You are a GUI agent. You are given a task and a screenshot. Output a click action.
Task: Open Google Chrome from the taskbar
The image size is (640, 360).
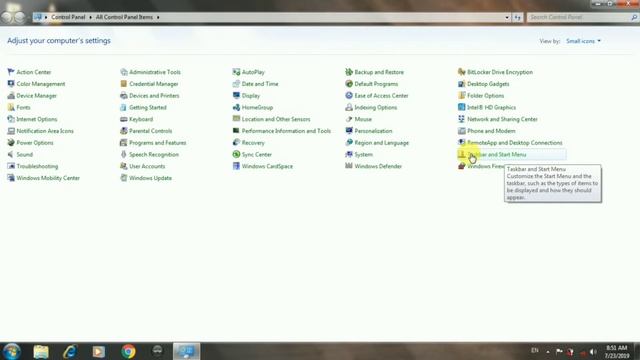click(128, 351)
